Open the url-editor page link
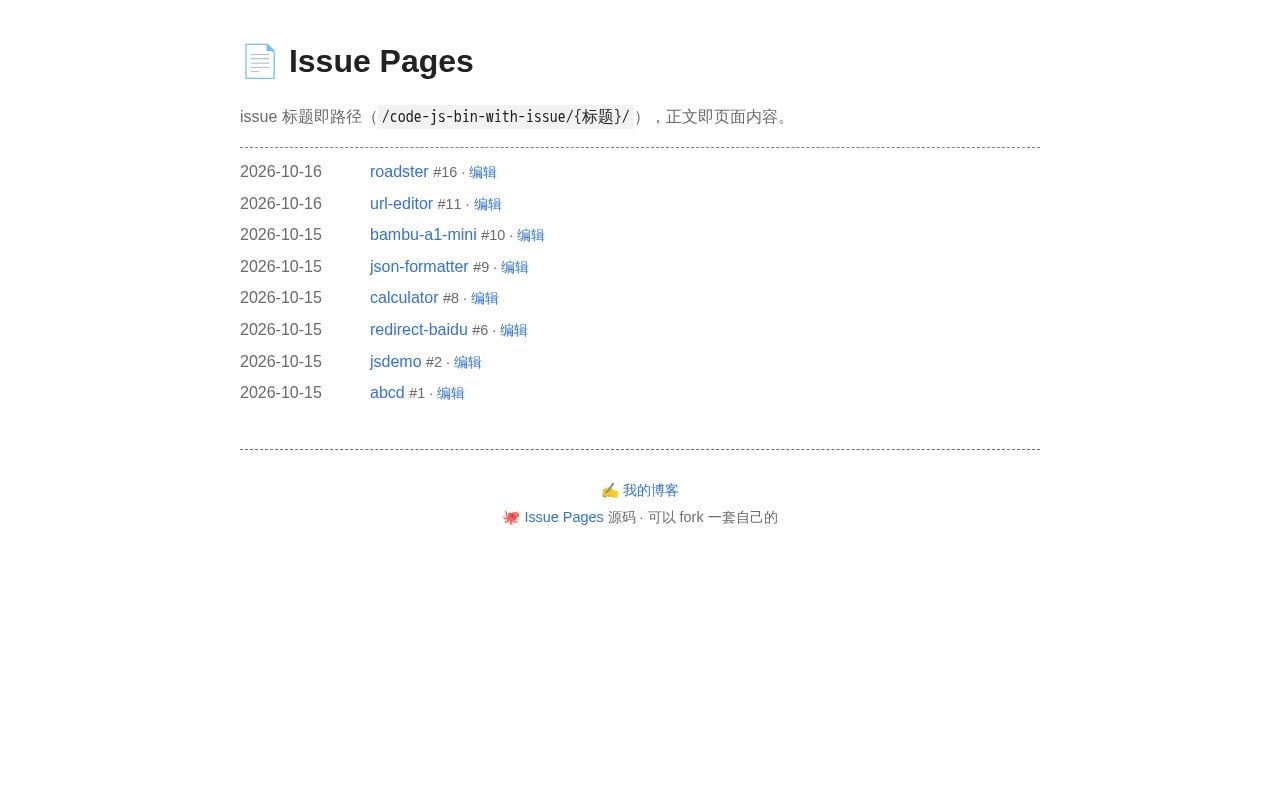The width and height of the screenshot is (1280, 800). [401, 204]
